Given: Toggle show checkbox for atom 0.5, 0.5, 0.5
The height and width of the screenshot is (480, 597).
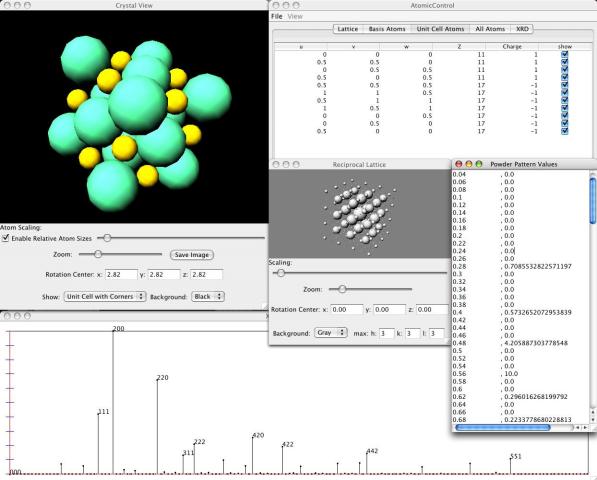Looking at the screenshot, I should coord(565,85).
